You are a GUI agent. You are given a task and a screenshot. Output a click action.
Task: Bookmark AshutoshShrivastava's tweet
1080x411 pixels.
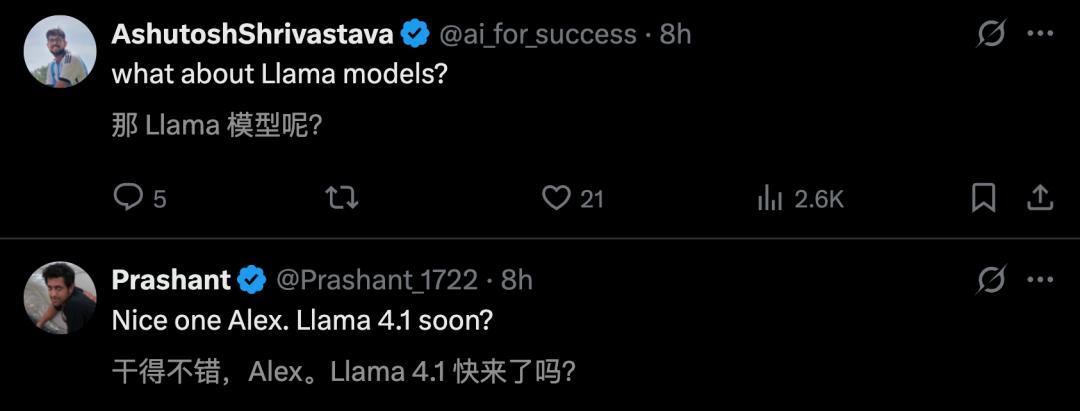pyautogui.click(x=984, y=198)
